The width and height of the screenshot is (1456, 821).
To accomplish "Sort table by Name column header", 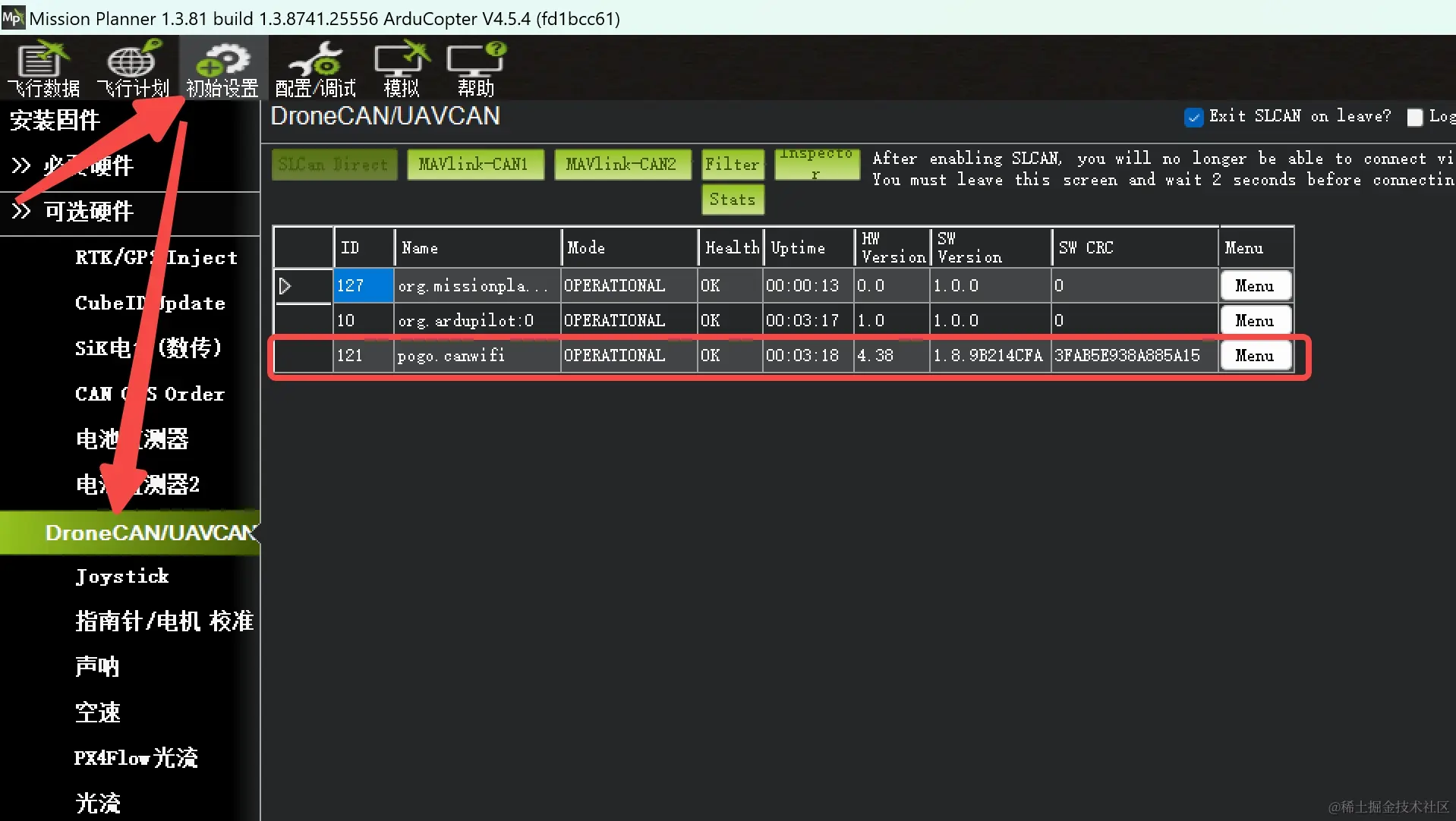I will click(x=477, y=247).
